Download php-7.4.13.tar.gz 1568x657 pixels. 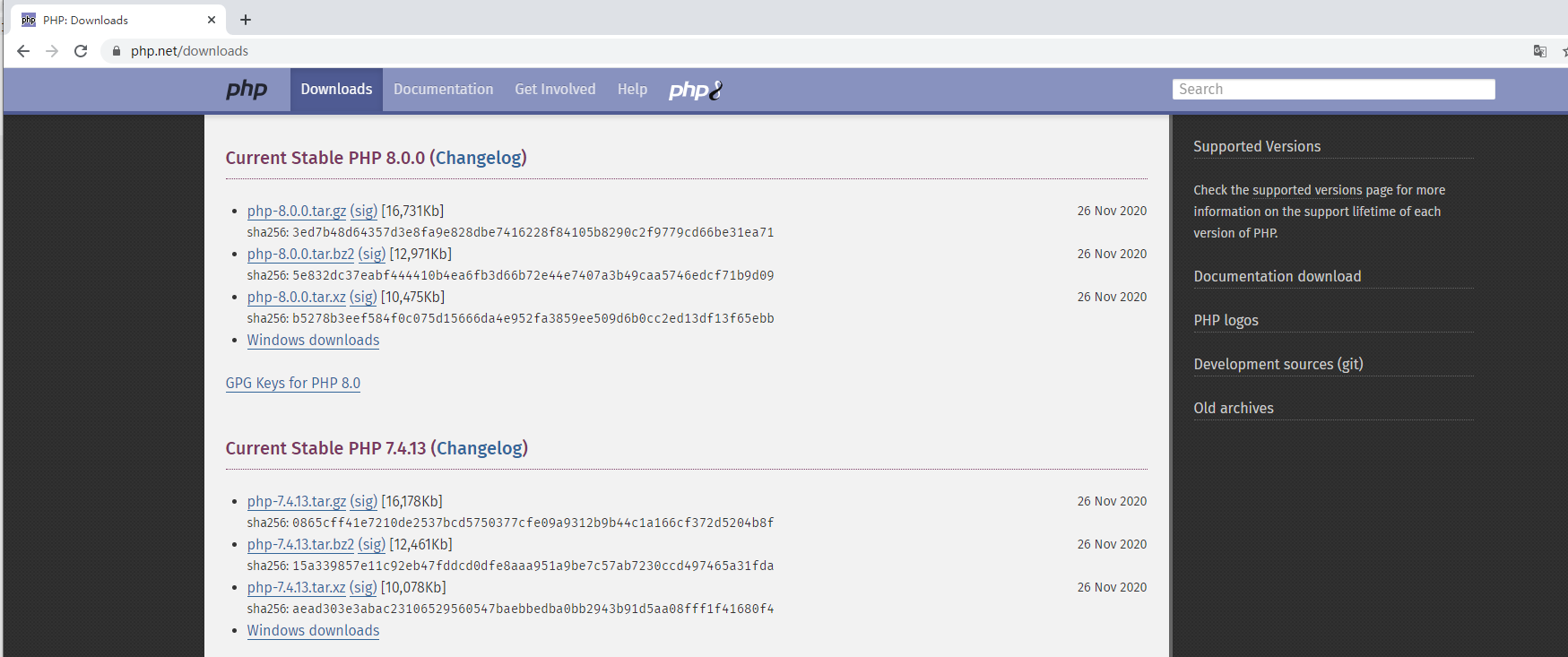pyautogui.click(x=297, y=501)
